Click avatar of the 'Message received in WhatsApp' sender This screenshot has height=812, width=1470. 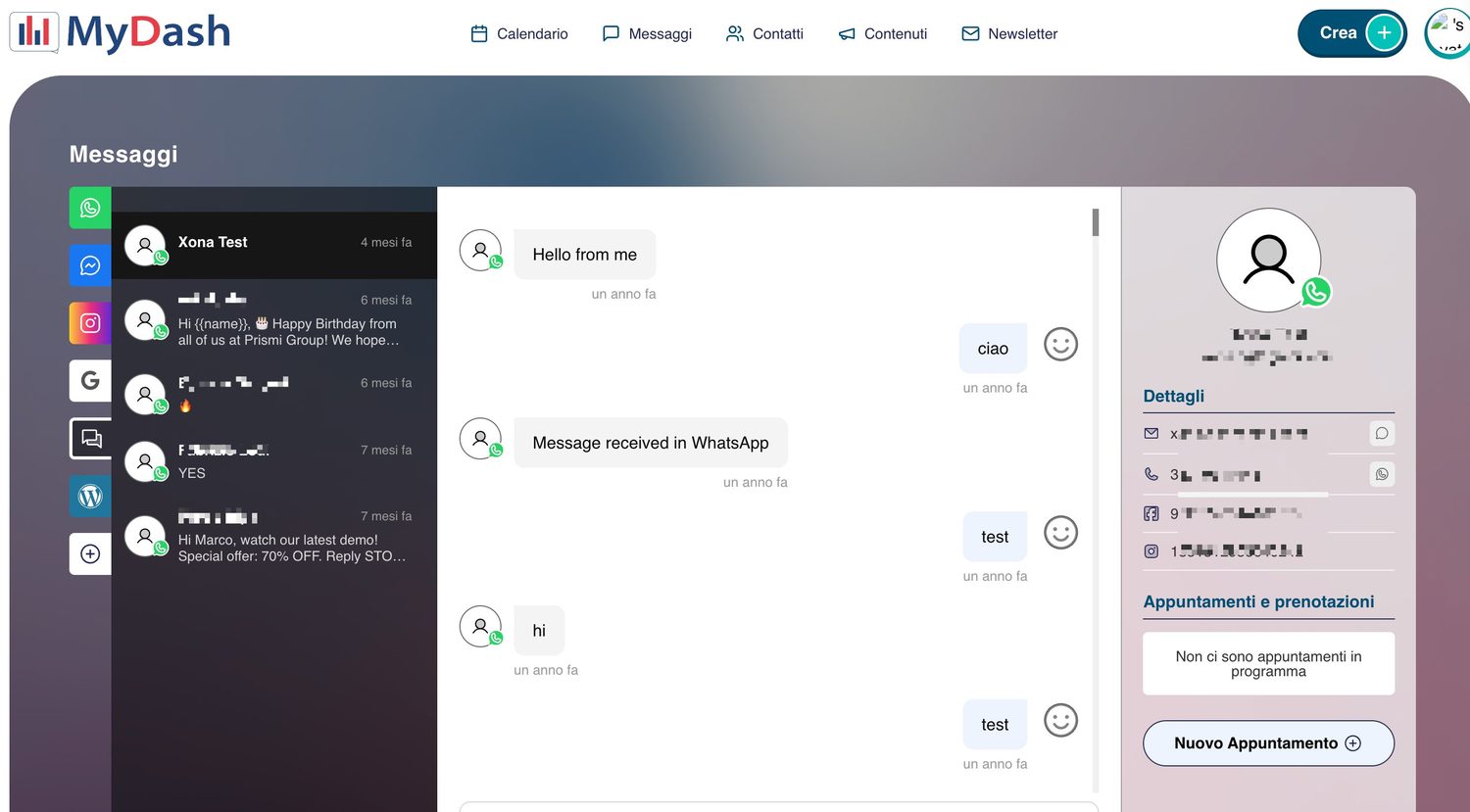tap(481, 439)
